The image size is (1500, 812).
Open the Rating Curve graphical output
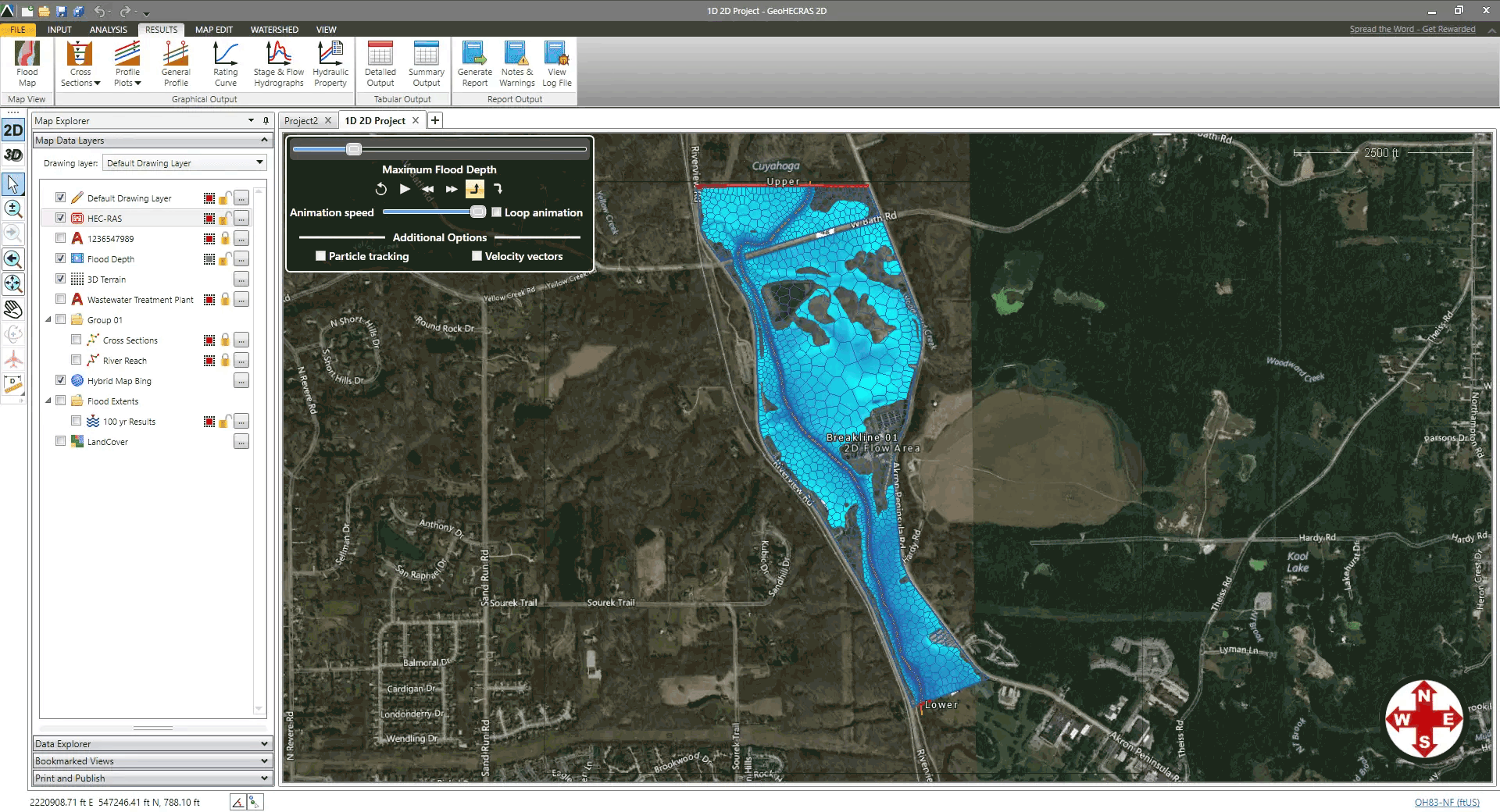click(225, 62)
